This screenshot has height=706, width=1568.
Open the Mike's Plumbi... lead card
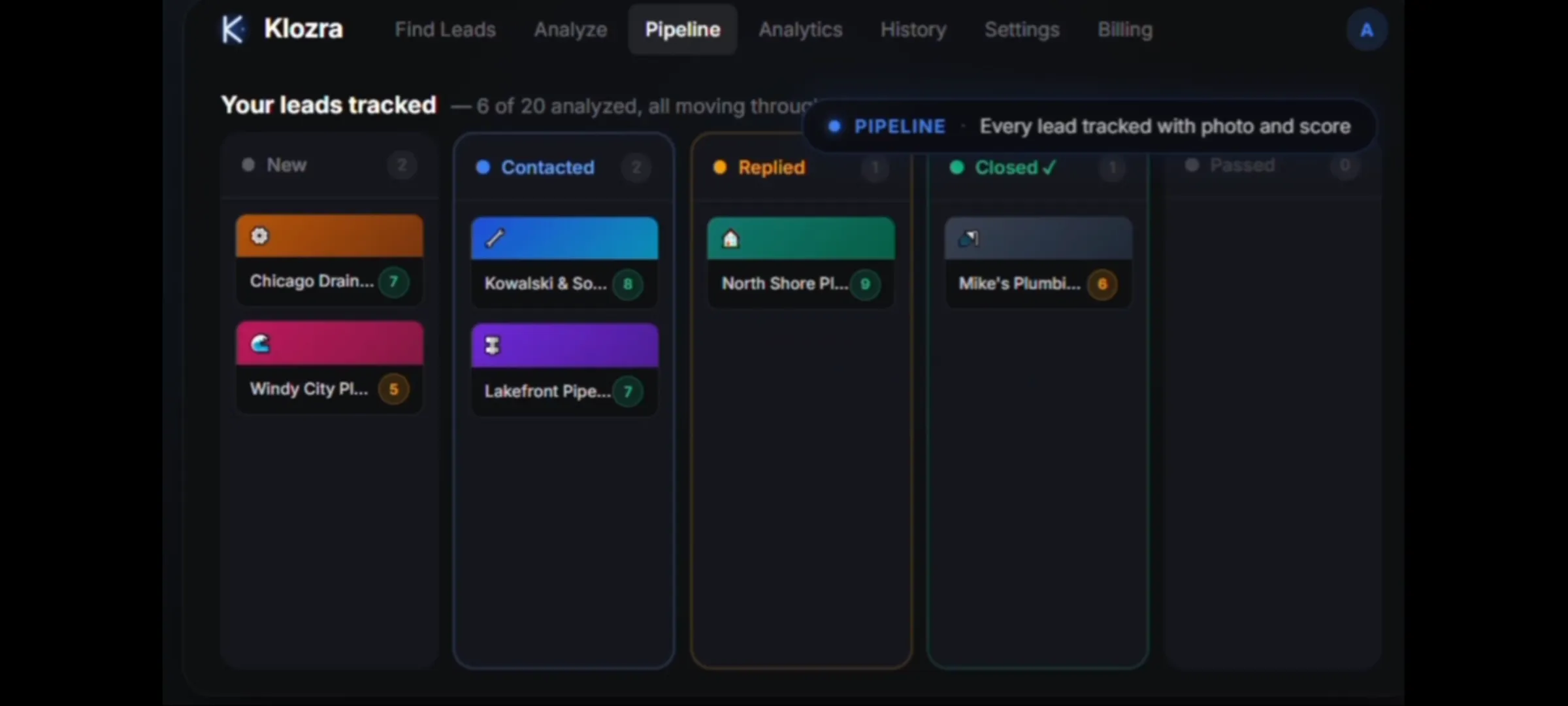pyautogui.click(x=1038, y=262)
